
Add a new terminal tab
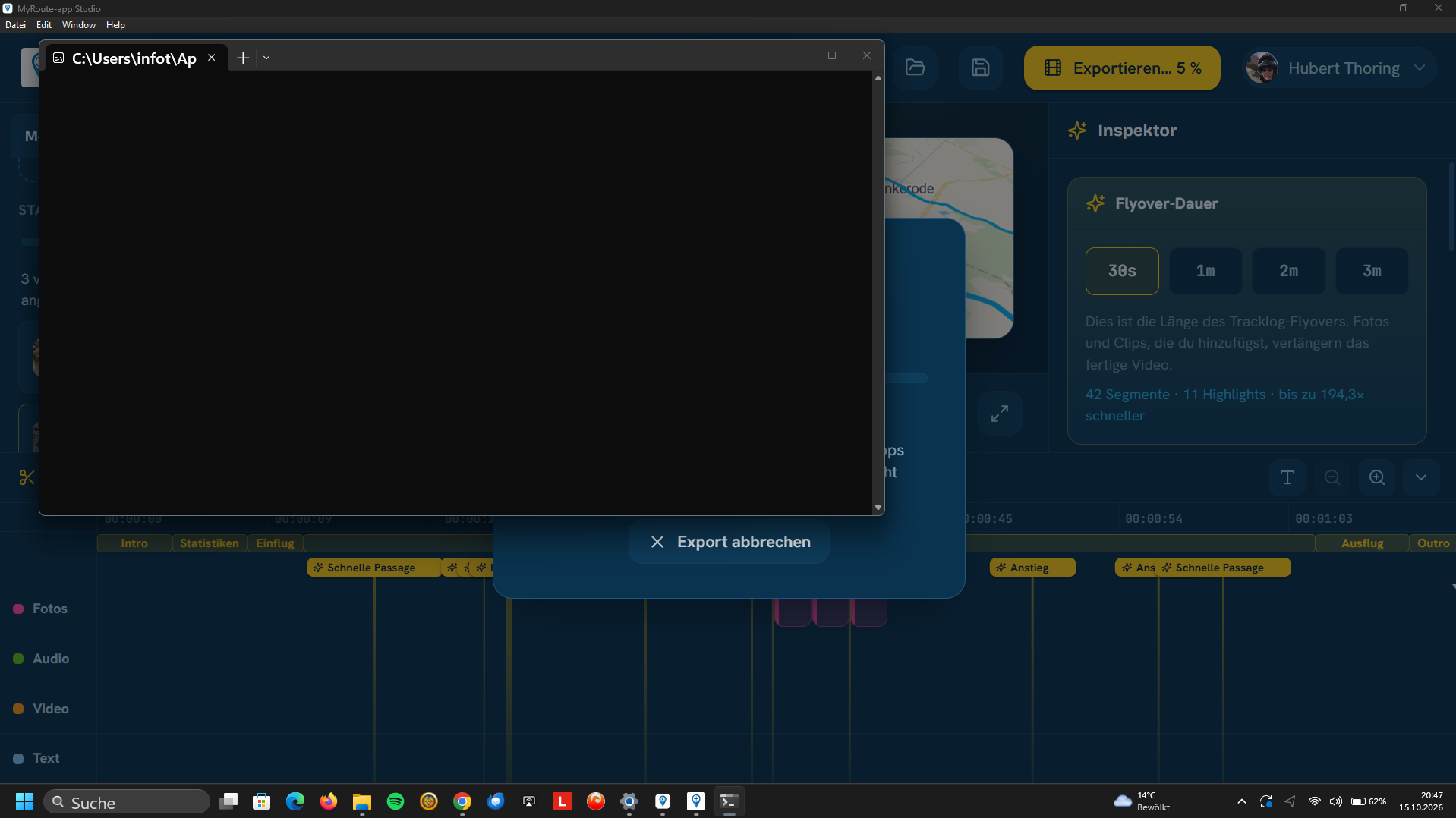[243, 58]
